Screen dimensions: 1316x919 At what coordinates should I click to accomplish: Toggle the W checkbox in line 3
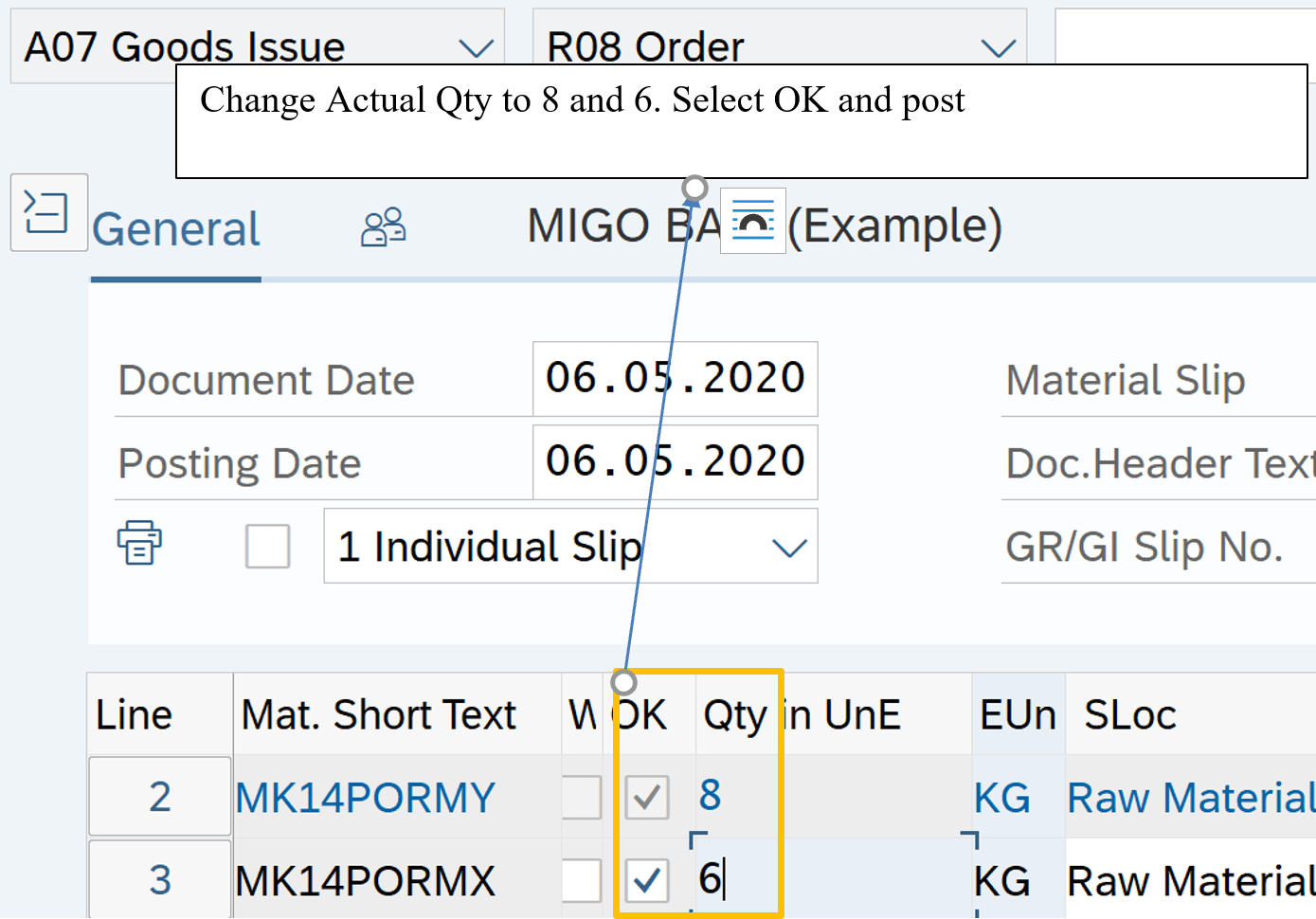581,880
